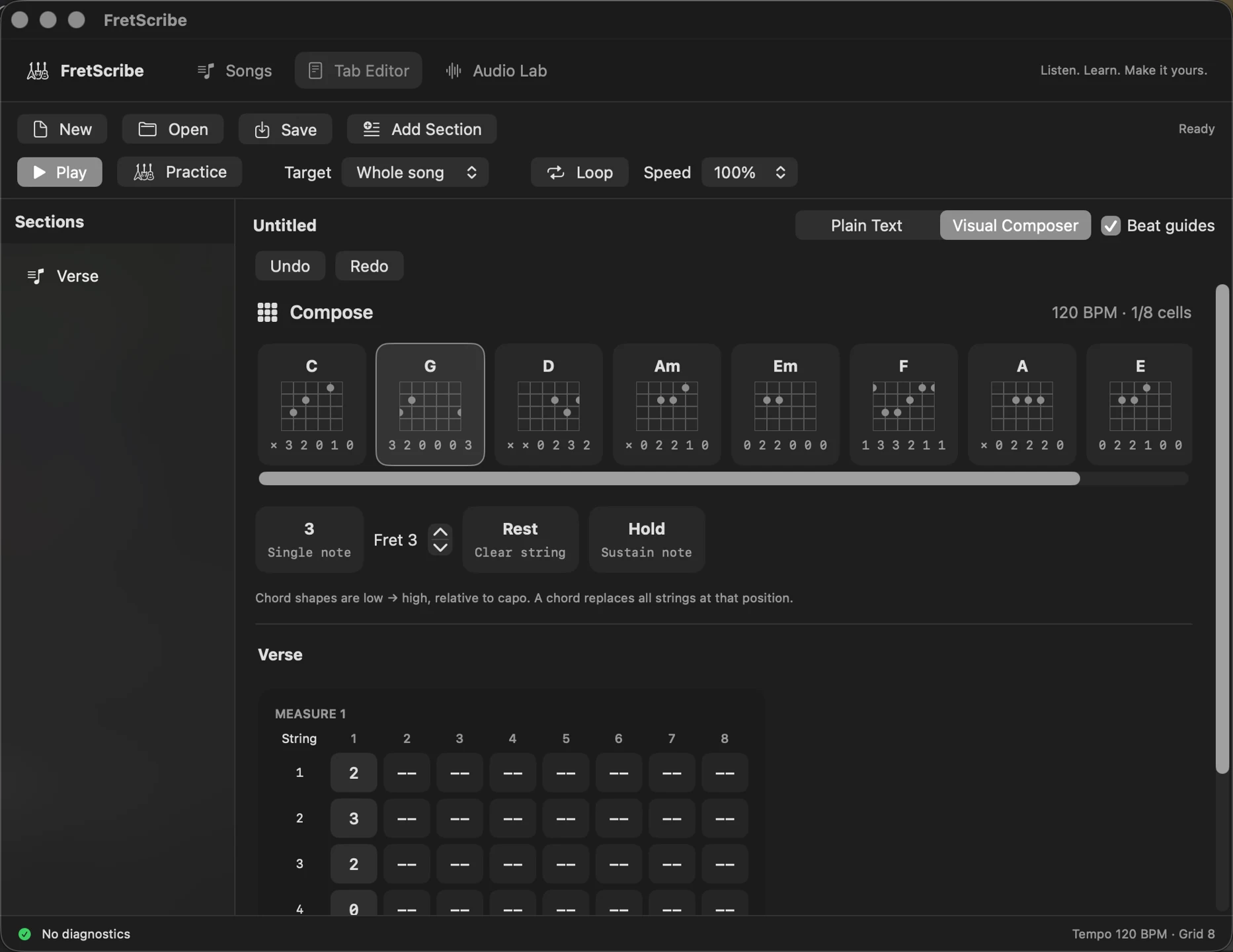1233x952 pixels.
Task: Choose Rest Clear string tool
Action: 520,539
